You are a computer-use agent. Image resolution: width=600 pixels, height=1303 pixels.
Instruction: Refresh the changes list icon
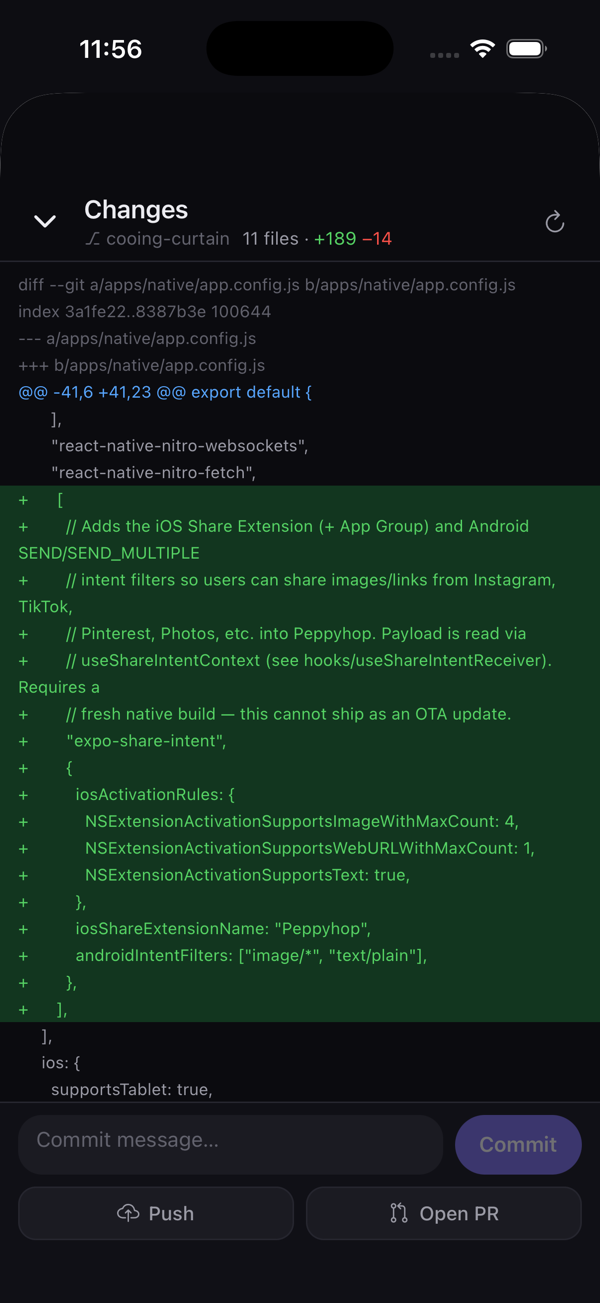[555, 222]
